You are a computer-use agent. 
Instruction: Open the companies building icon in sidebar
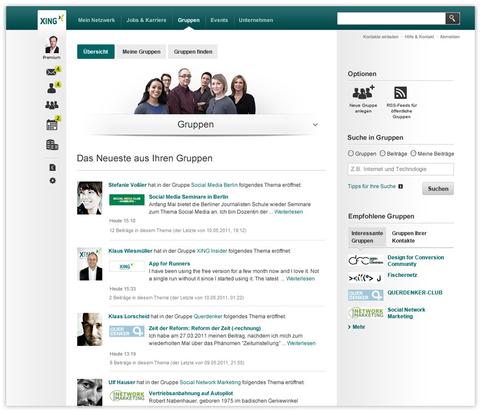click(x=52, y=145)
